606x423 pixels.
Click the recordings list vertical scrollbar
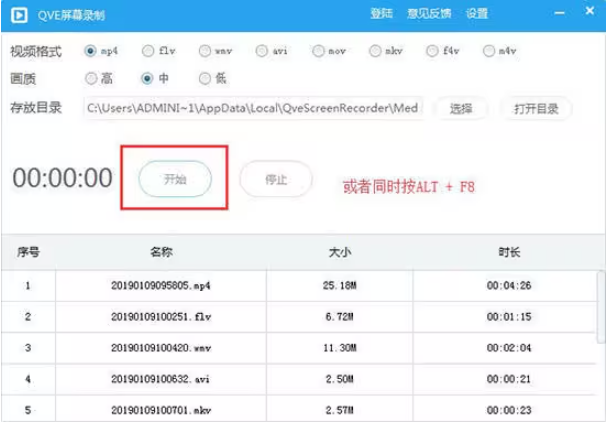tap(600, 307)
